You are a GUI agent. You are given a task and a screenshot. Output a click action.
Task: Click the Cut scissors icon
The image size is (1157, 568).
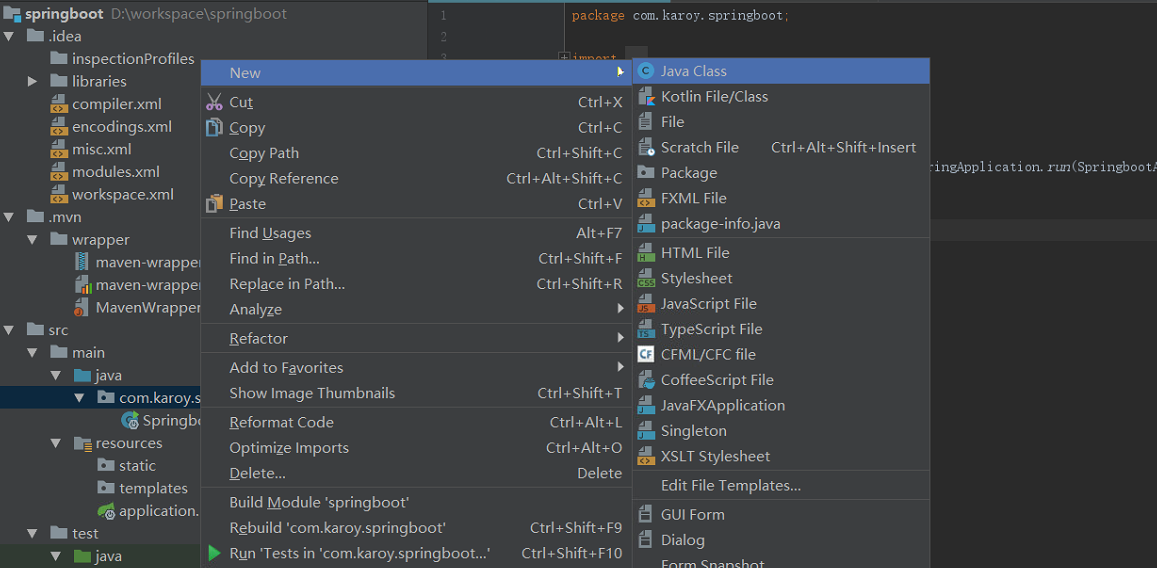pyautogui.click(x=215, y=103)
